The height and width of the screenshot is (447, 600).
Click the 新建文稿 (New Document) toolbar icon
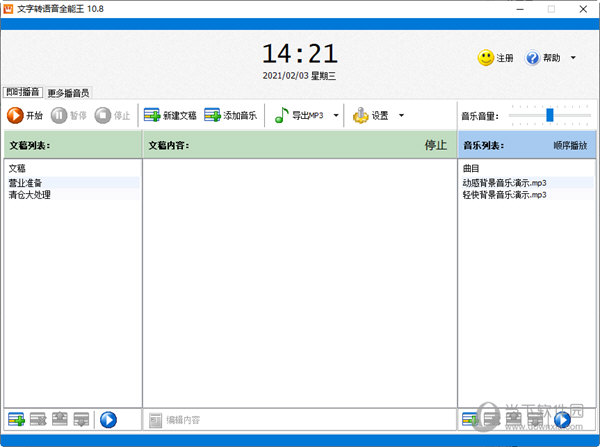(152, 115)
